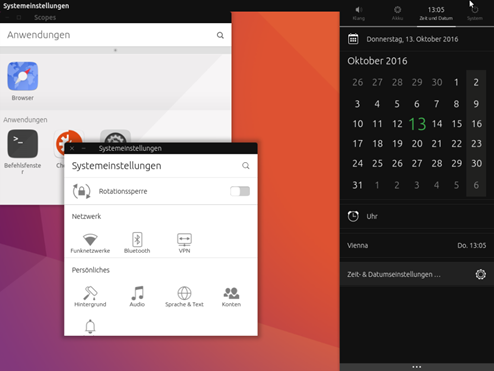494x371 pixels.
Task: Open the bell notifications settings icon
Action: tap(90, 327)
